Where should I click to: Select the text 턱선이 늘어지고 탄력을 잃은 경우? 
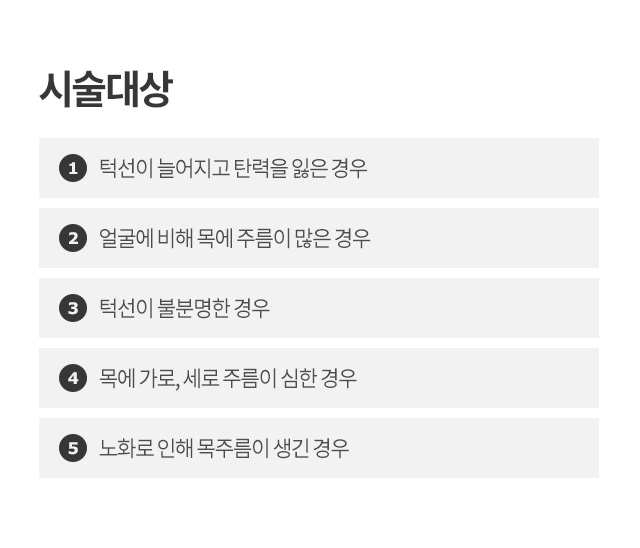pyautogui.click(x=233, y=168)
